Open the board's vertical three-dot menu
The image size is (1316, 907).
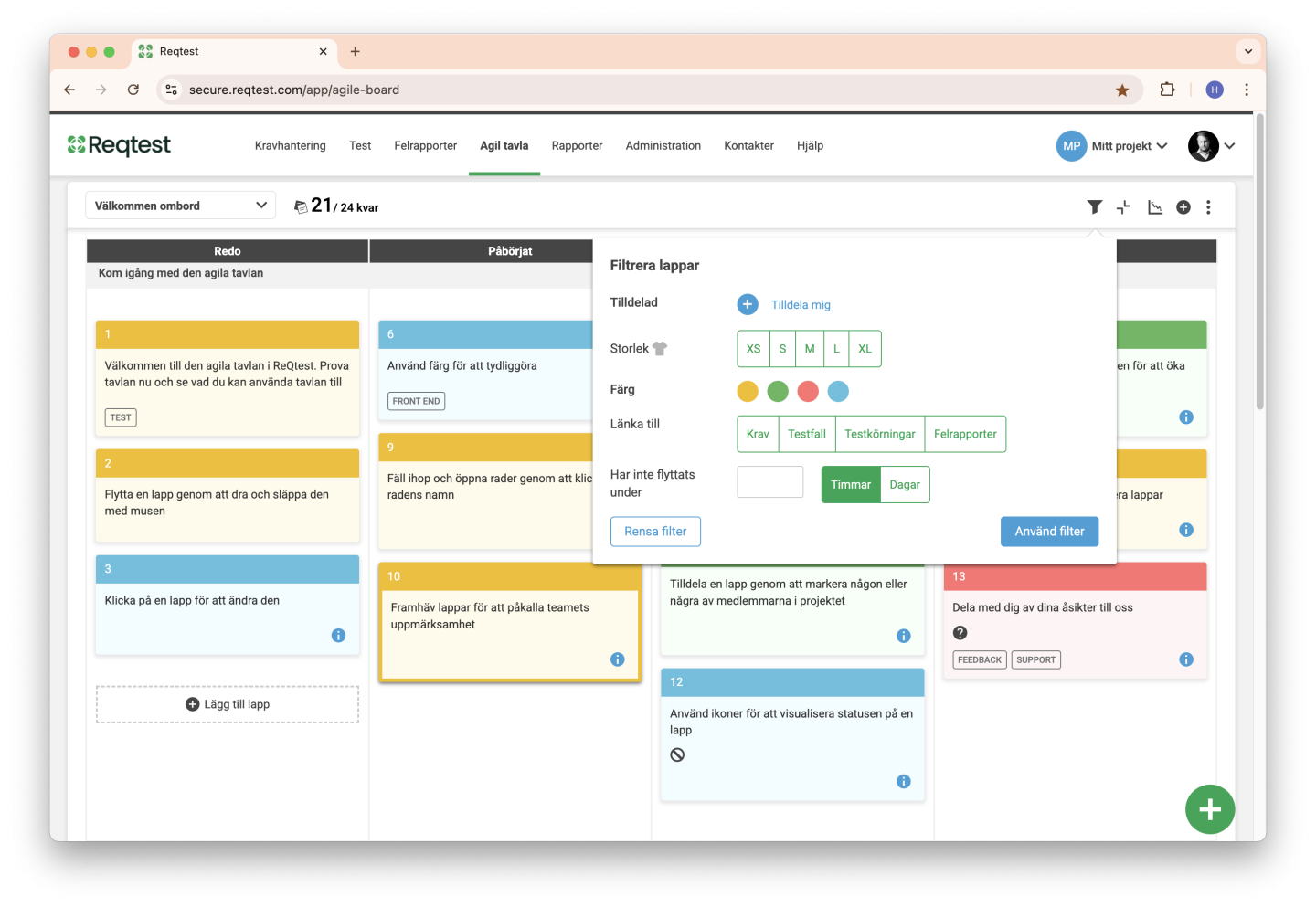coord(1208,207)
